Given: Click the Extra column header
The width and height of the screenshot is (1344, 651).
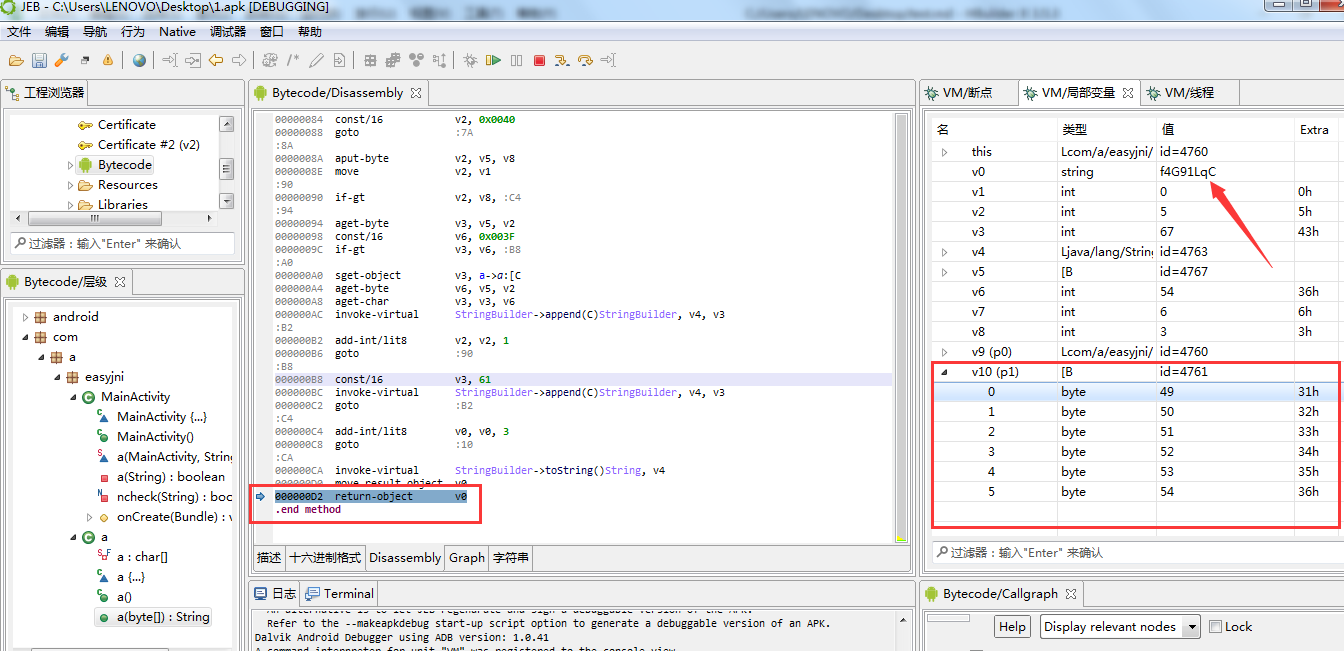Looking at the screenshot, I should pos(1314,130).
